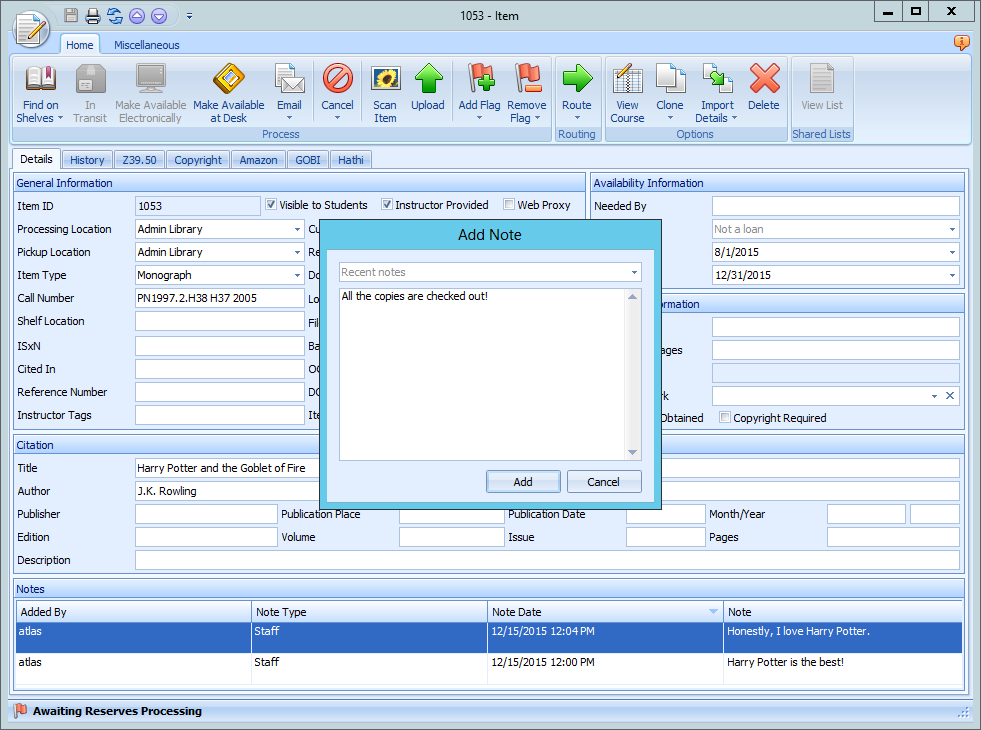Click inside the note text area
This screenshot has width=981, height=730.
point(480,370)
